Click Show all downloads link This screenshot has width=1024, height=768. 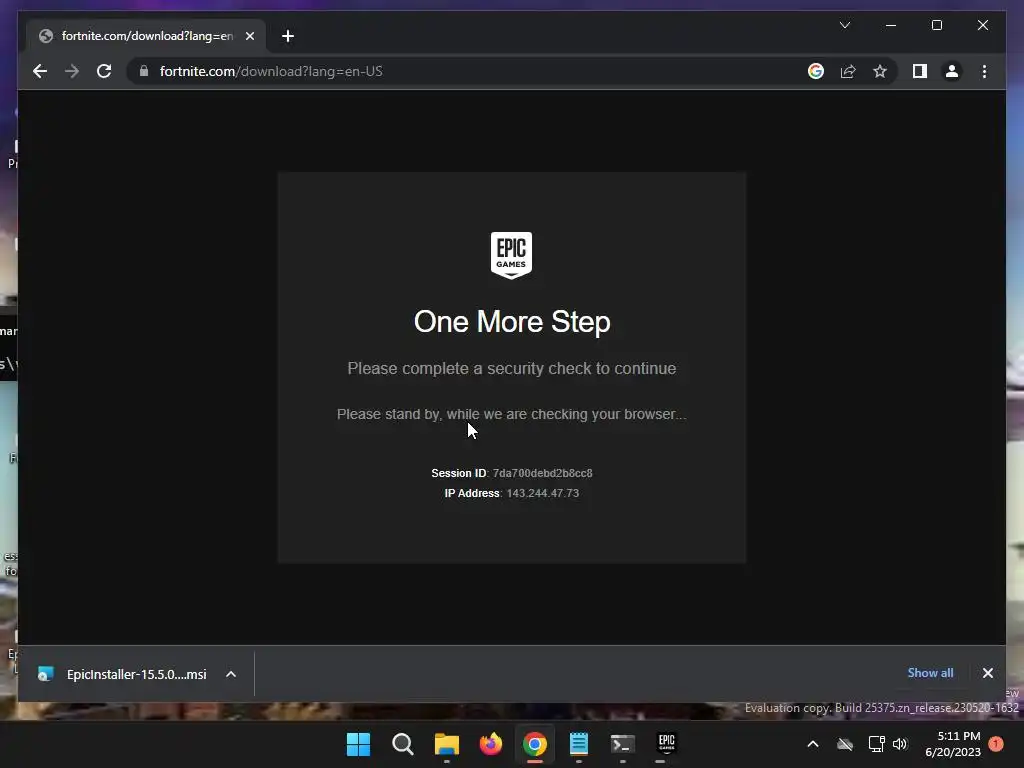point(930,673)
